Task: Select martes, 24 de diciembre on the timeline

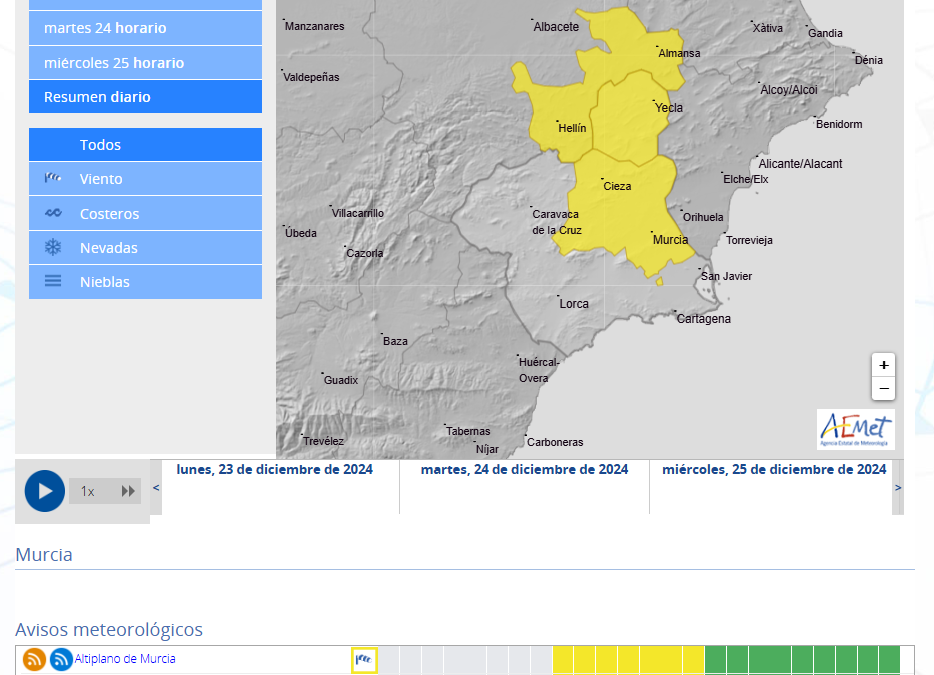Action: 524,470
